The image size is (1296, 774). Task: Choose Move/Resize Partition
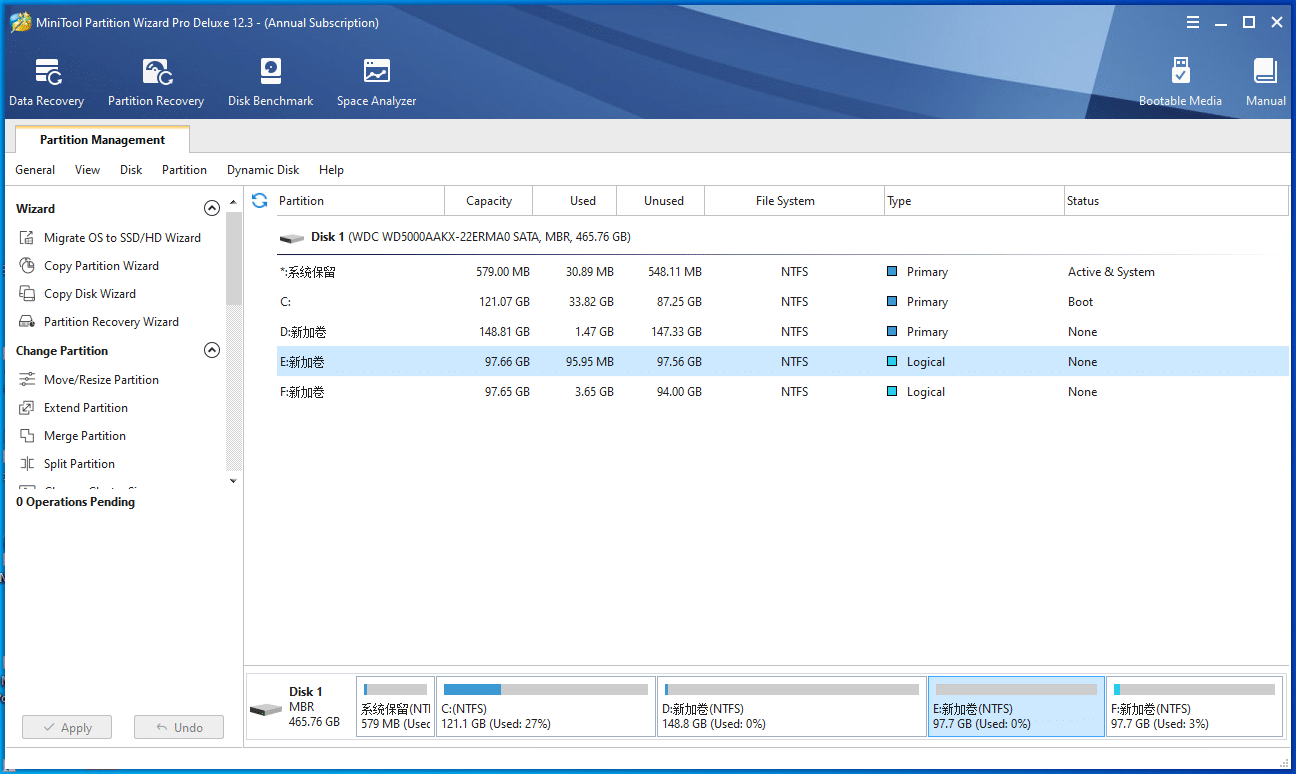click(x=89, y=380)
